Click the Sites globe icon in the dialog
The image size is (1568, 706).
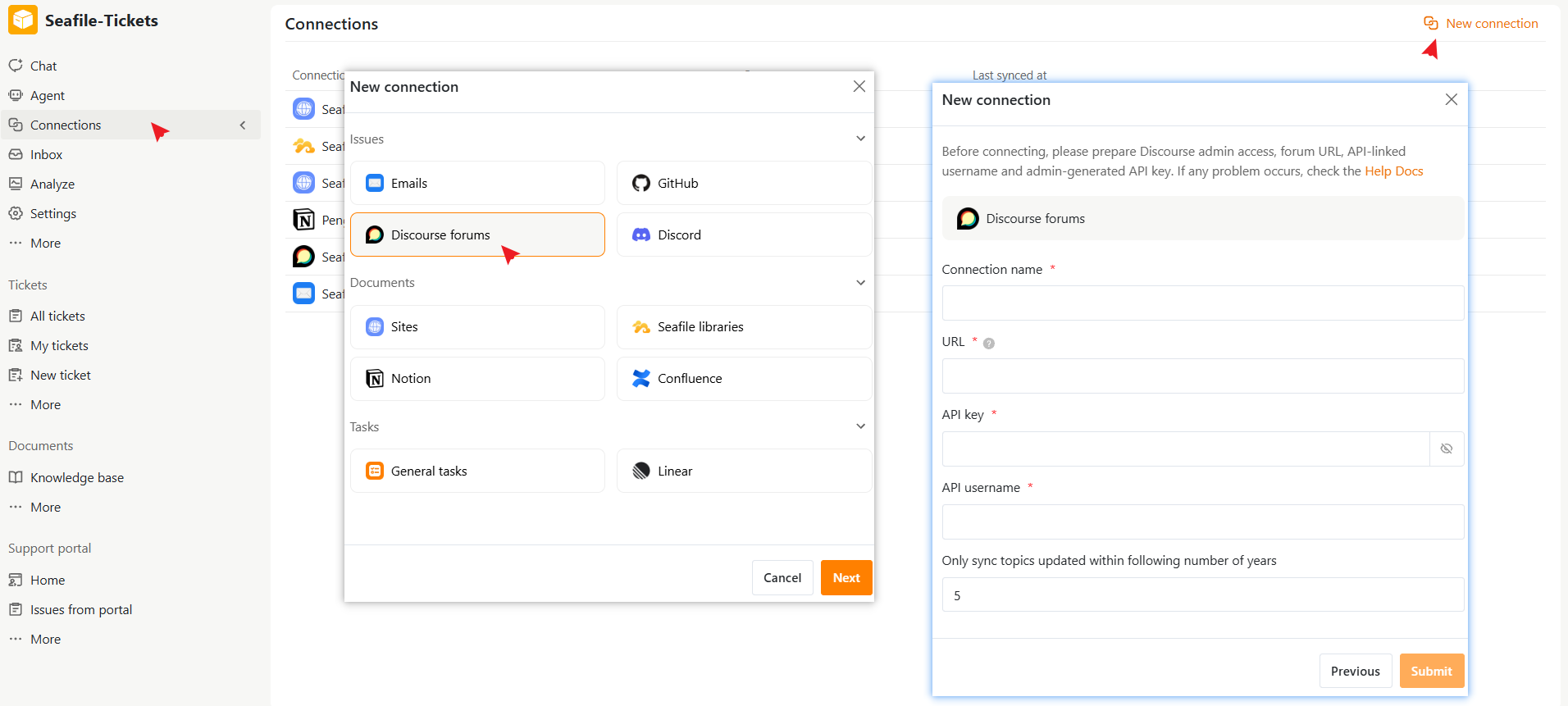(x=375, y=326)
